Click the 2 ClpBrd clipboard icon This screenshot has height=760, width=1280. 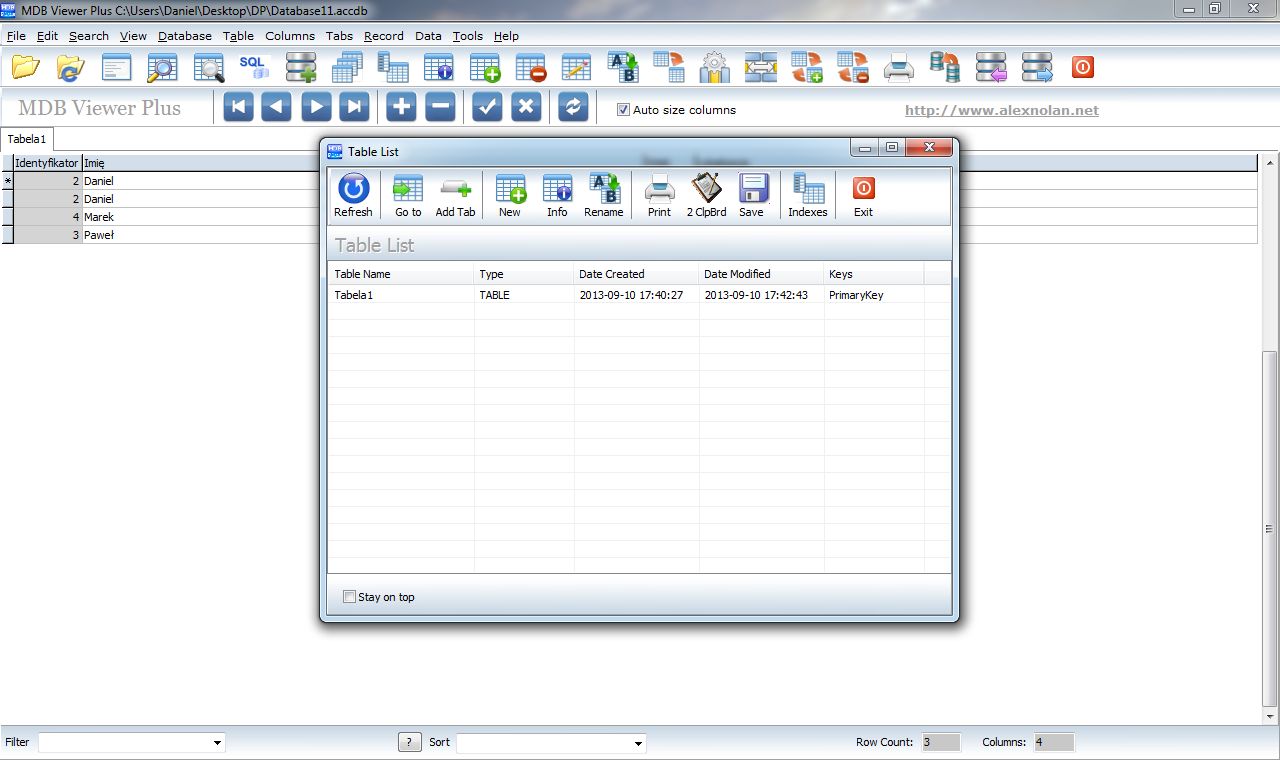tap(706, 195)
